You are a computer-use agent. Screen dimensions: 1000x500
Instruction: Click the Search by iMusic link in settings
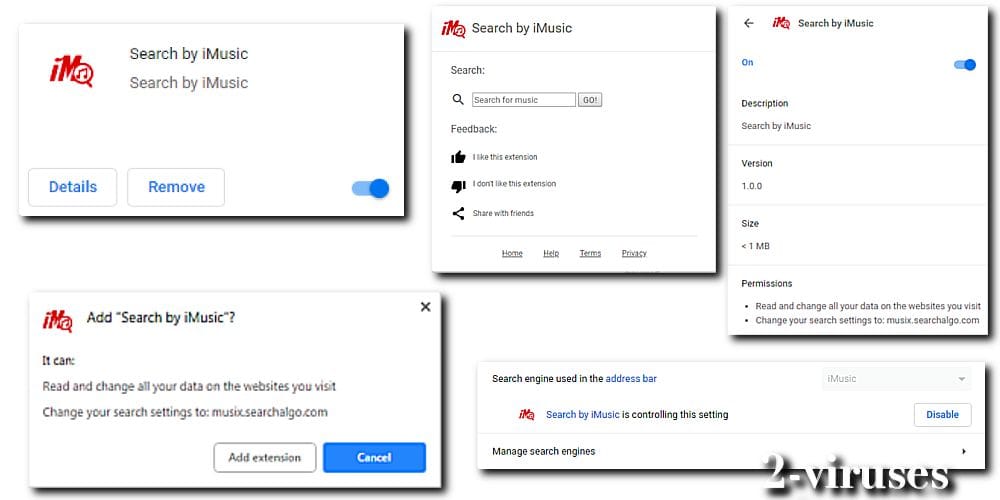point(583,415)
